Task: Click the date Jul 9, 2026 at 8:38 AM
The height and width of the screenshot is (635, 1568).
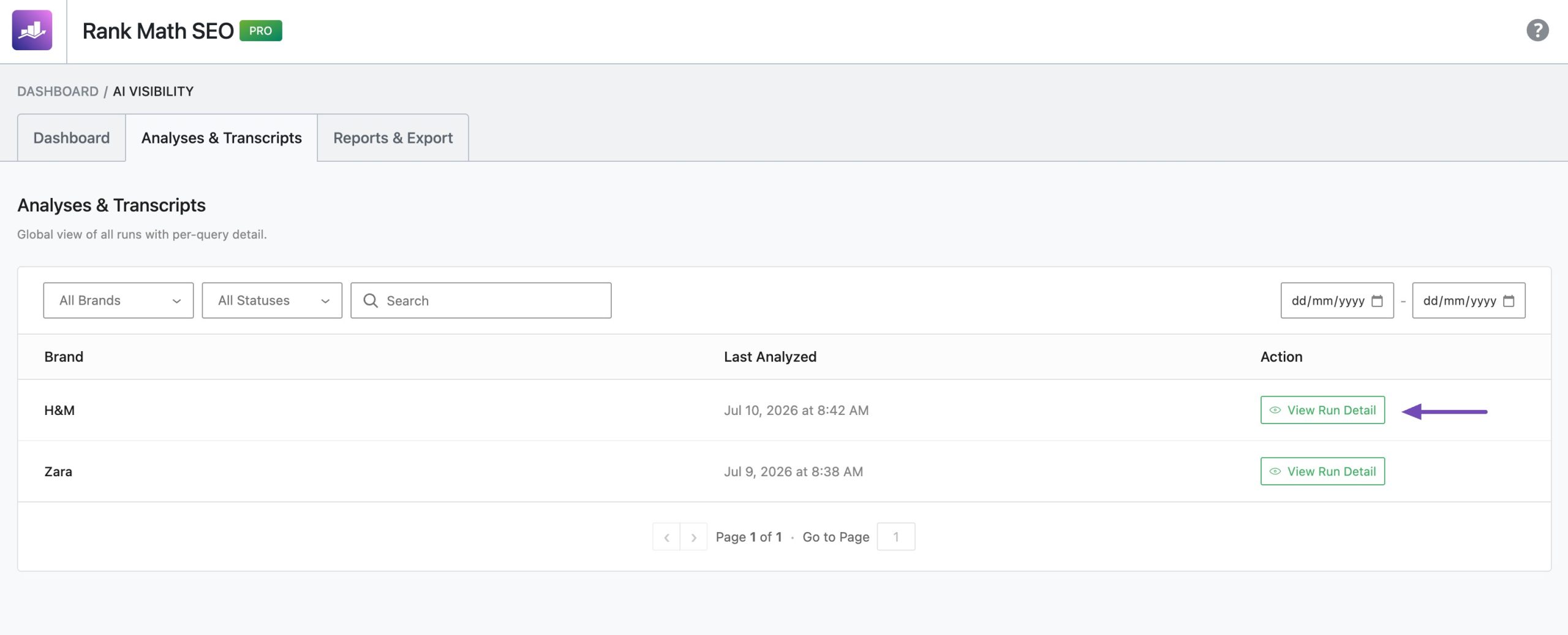Action: tap(793, 471)
